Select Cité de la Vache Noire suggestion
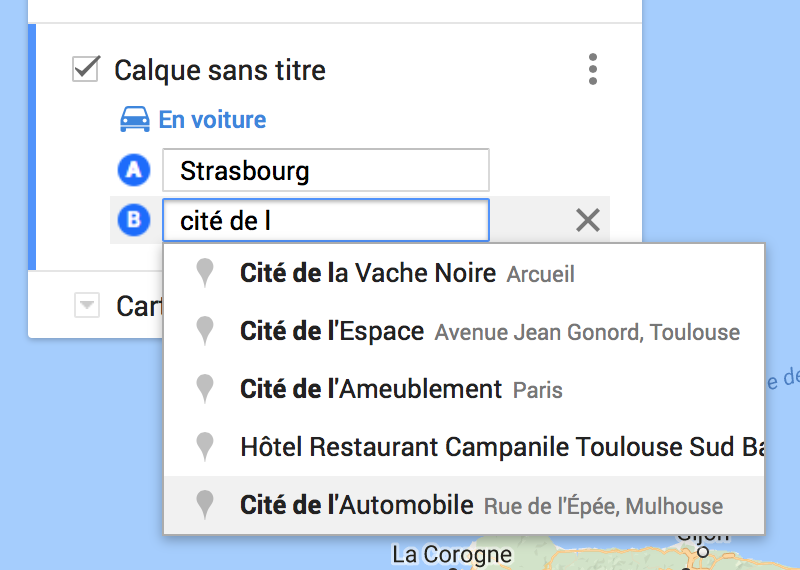800x570 pixels. coord(464,273)
